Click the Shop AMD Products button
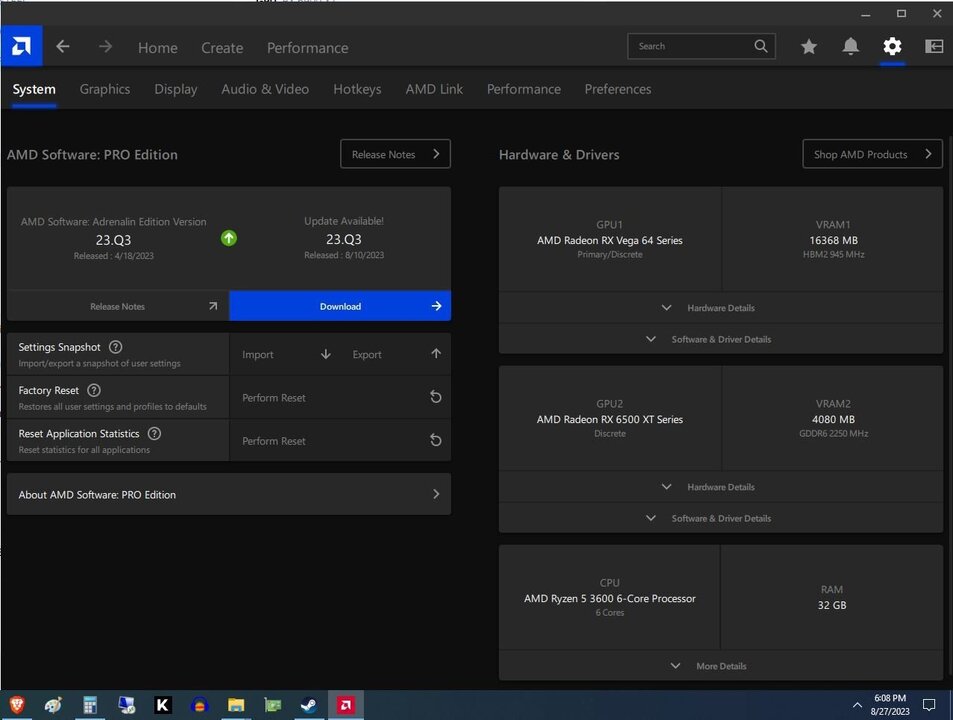The image size is (953, 720). (x=872, y=154)
